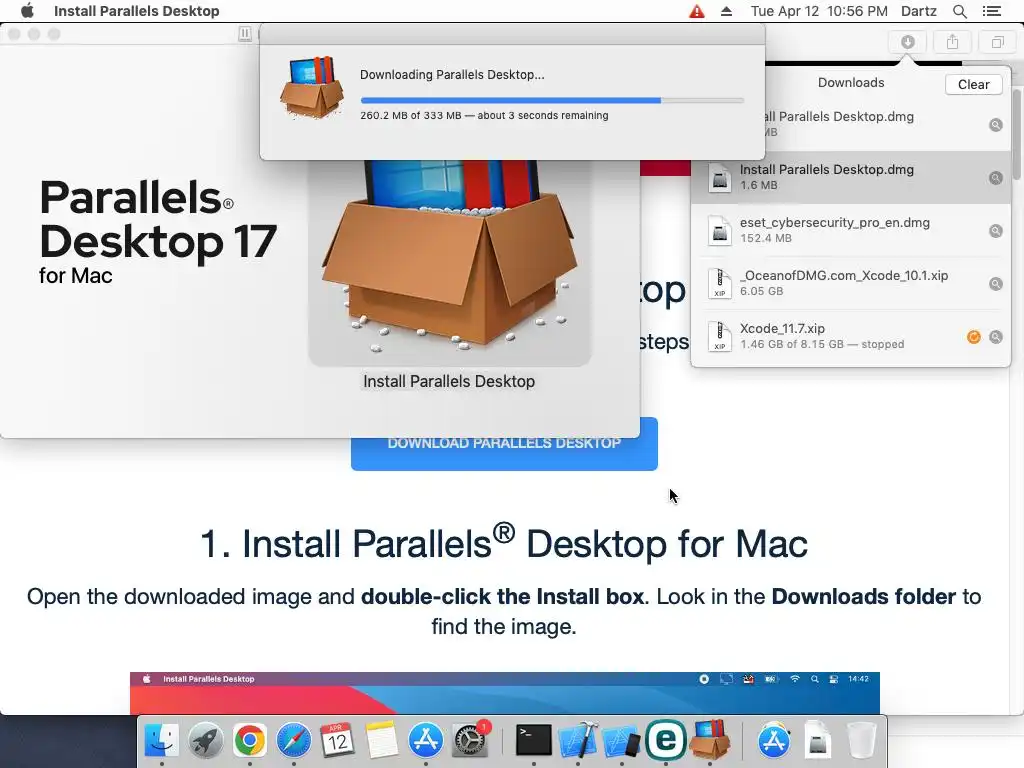This screenshot has width=1024, height=768.
Task: Open Terminal from the Dock
Action: click(x=534, y=741)
